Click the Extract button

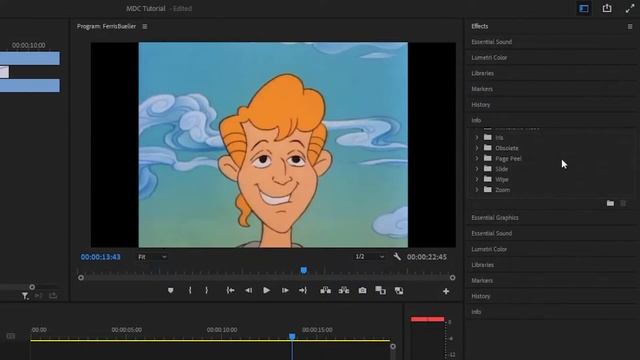click(x=344, y=290)
